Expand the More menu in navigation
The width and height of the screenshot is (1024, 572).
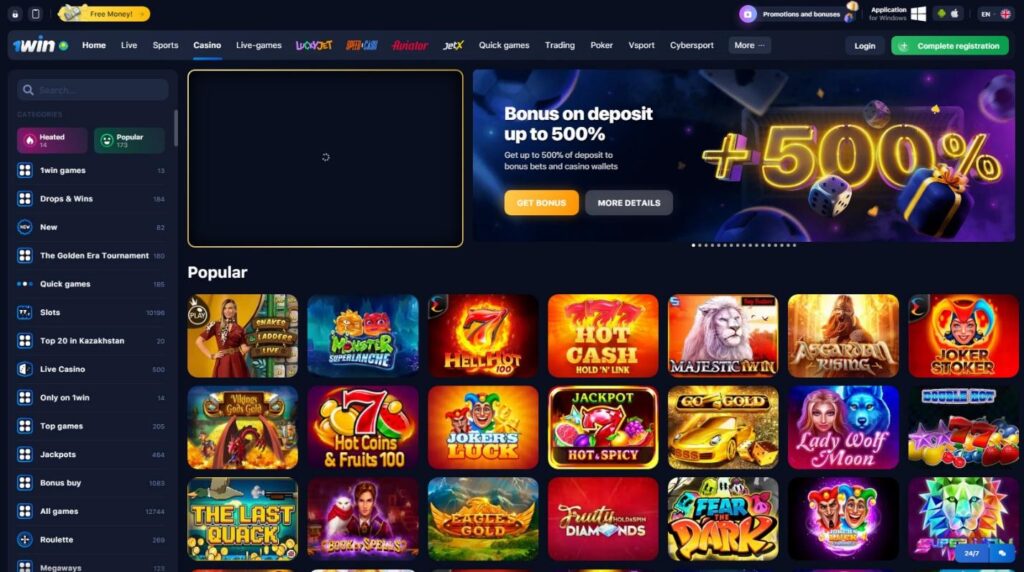[749, 45]
